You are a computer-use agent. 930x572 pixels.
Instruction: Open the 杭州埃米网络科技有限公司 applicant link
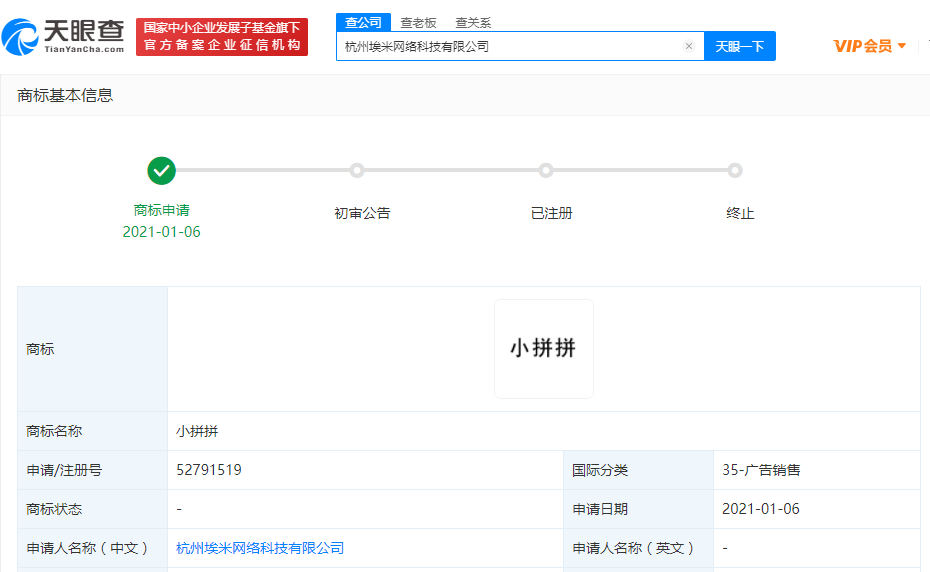(x=260, y=548)
